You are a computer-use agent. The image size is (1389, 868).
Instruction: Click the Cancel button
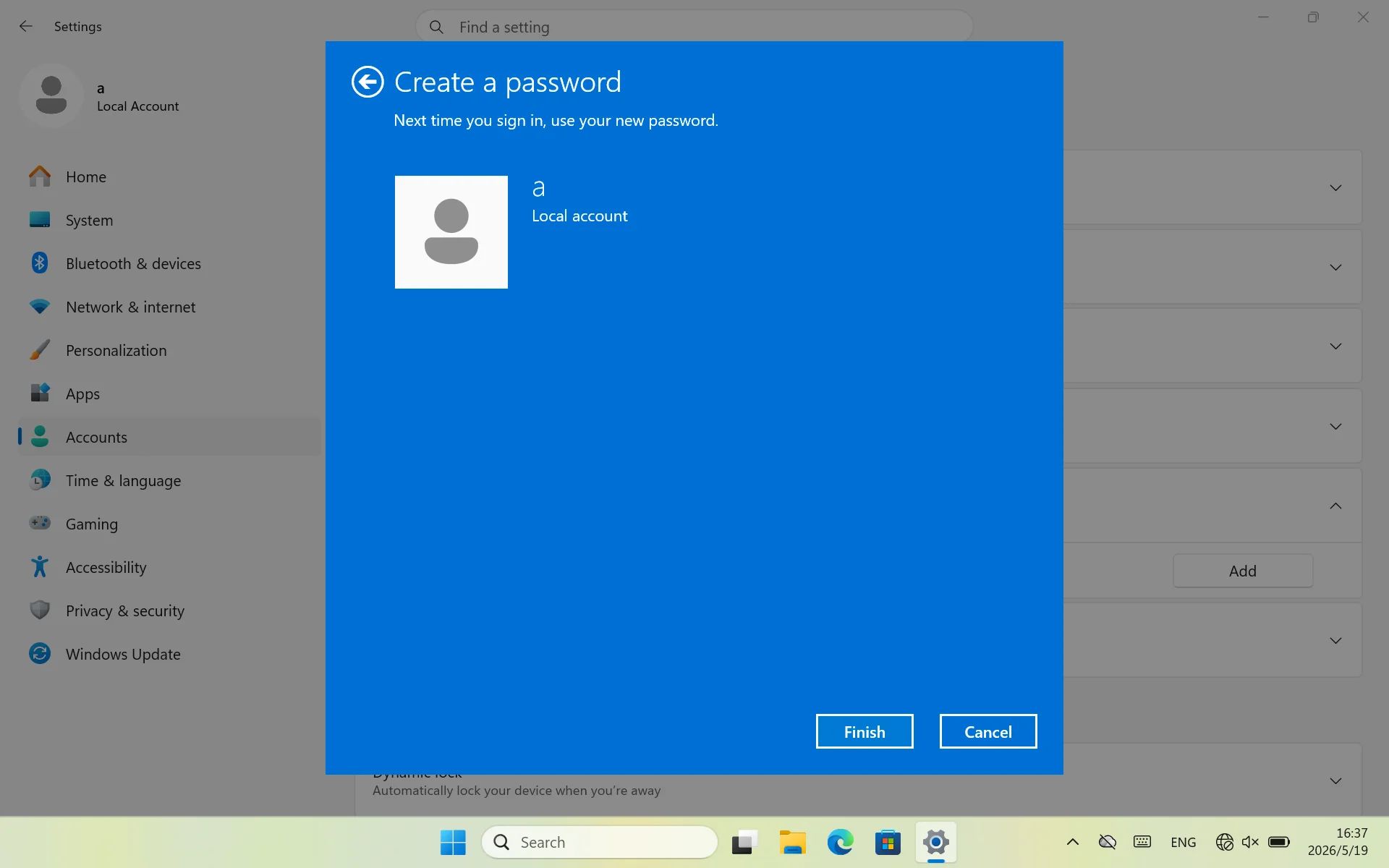988,731
